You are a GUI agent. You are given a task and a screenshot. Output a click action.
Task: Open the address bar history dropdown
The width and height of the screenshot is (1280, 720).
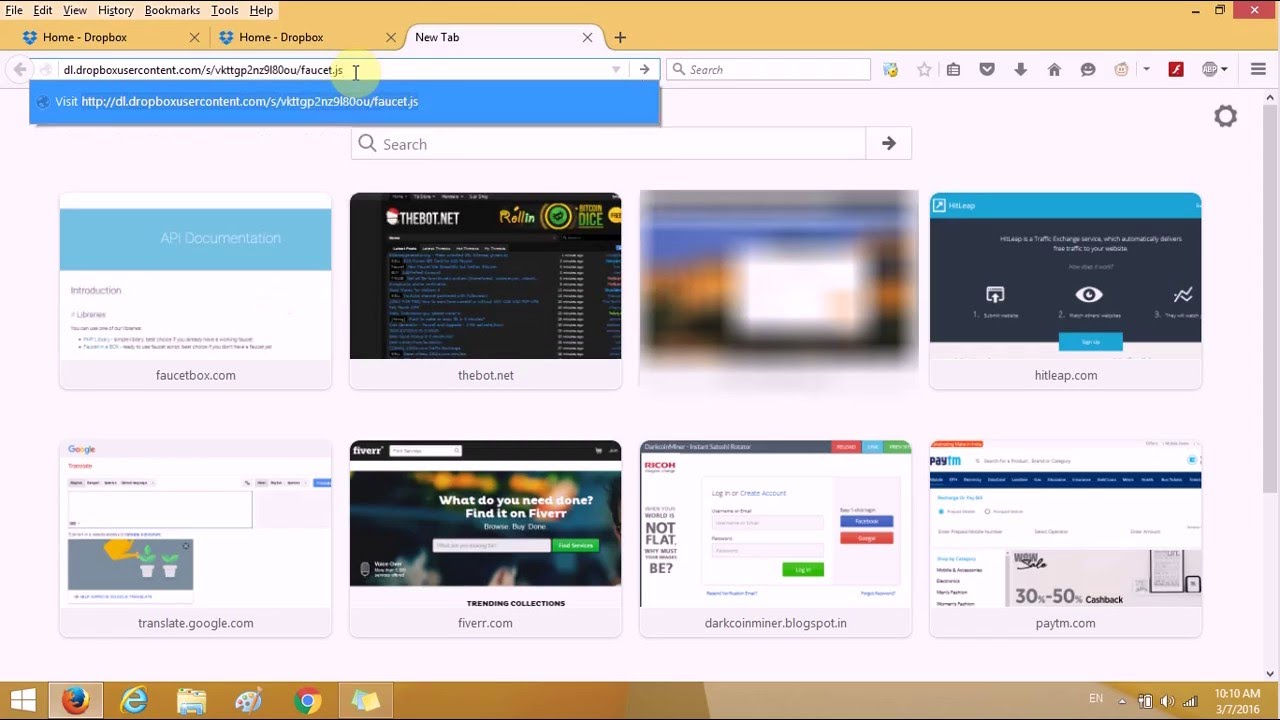616,69
